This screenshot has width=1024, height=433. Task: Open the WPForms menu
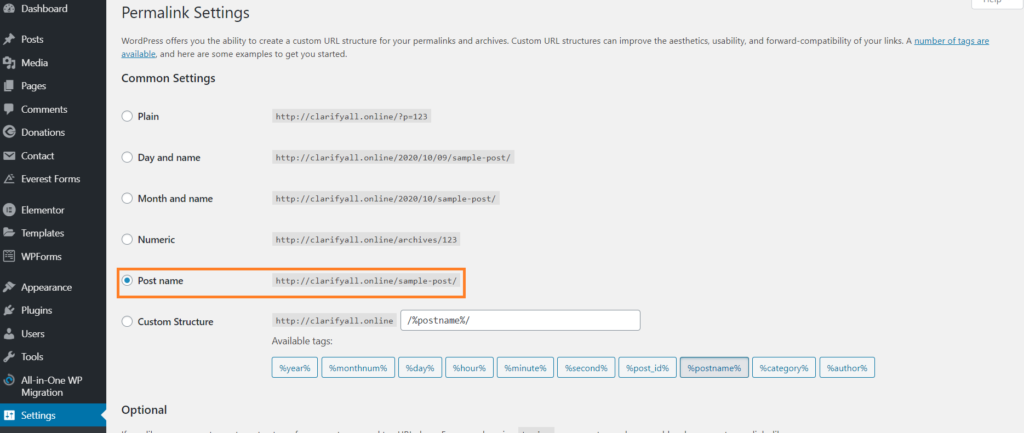click(41, 256)
